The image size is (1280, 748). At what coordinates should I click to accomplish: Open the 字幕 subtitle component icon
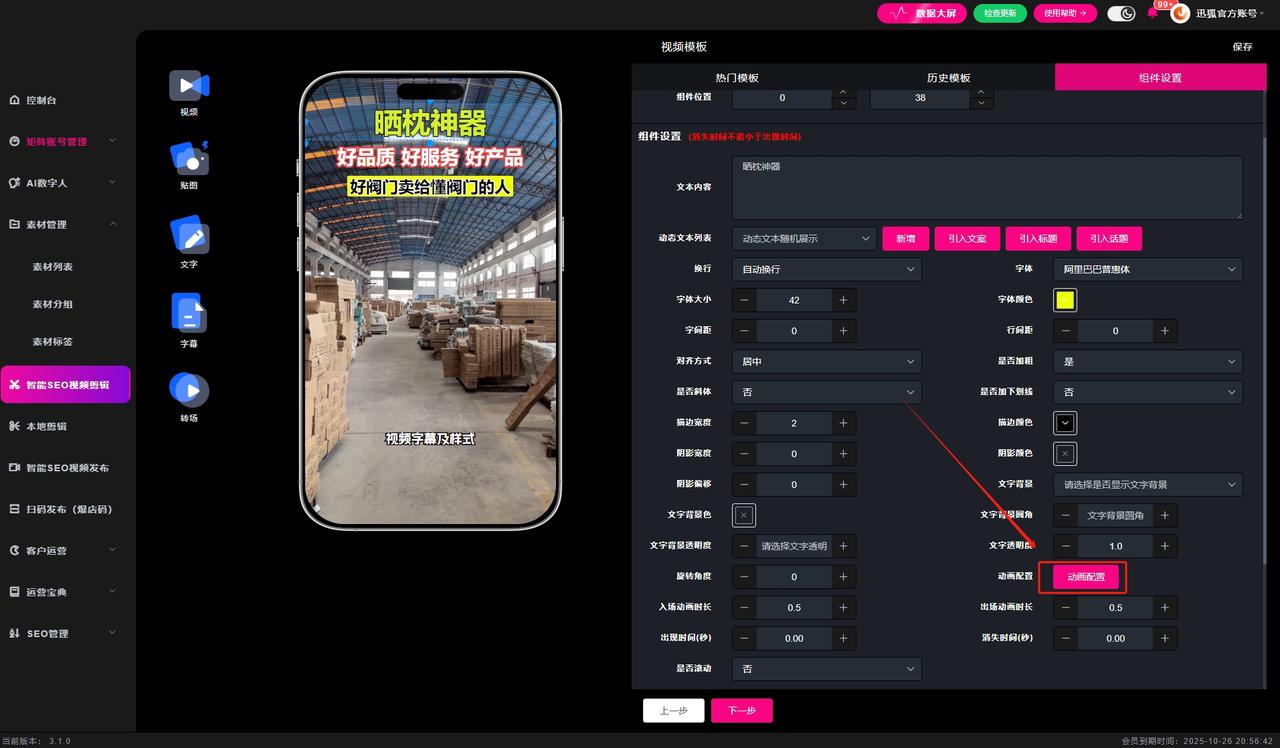(189, 314)
